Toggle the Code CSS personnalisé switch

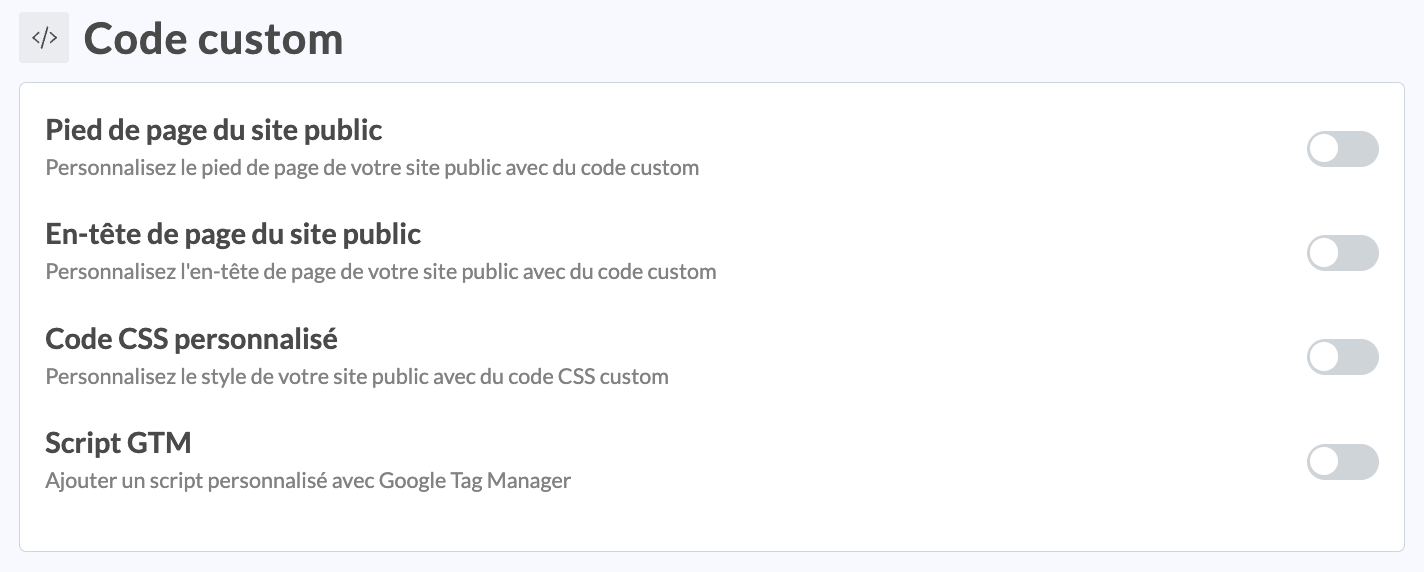[1342, 357]
